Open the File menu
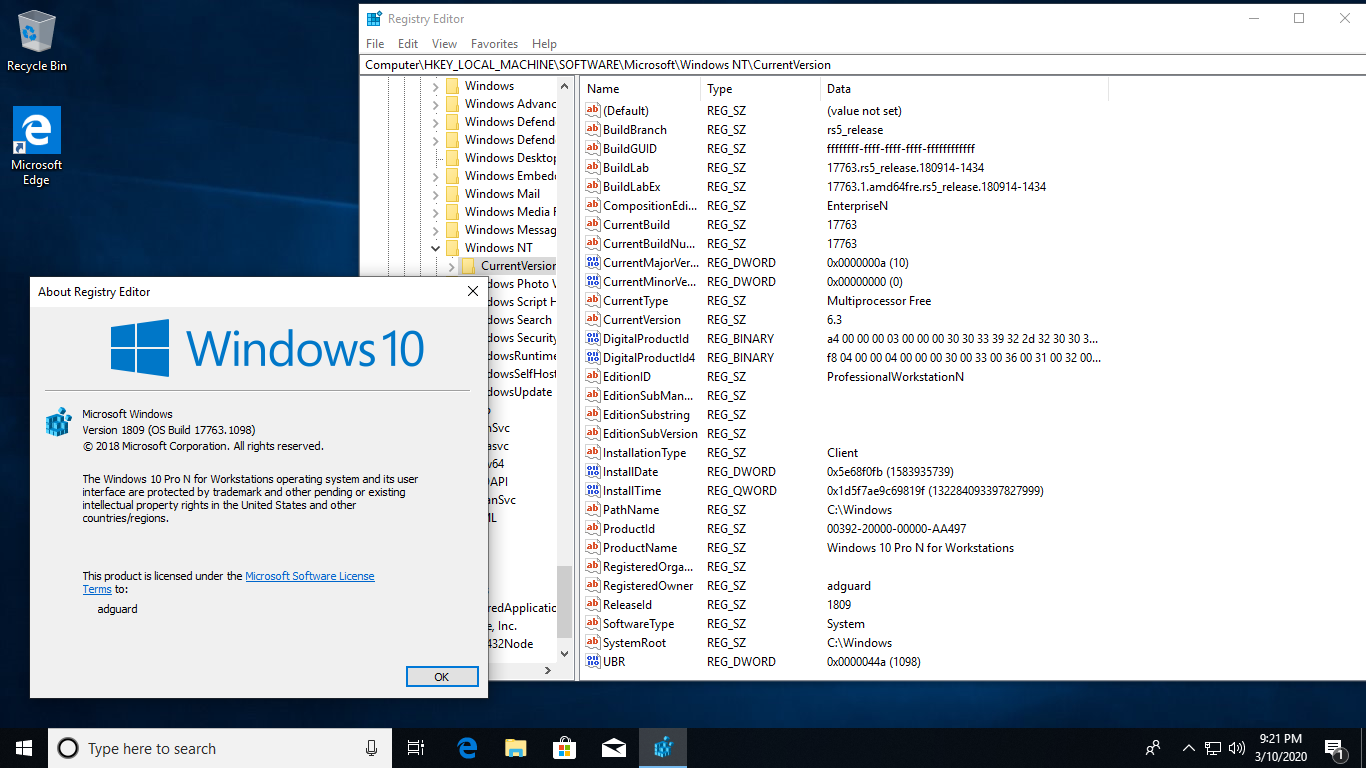Viewport: 1366px width, 768px height. (x=375, y=44)
